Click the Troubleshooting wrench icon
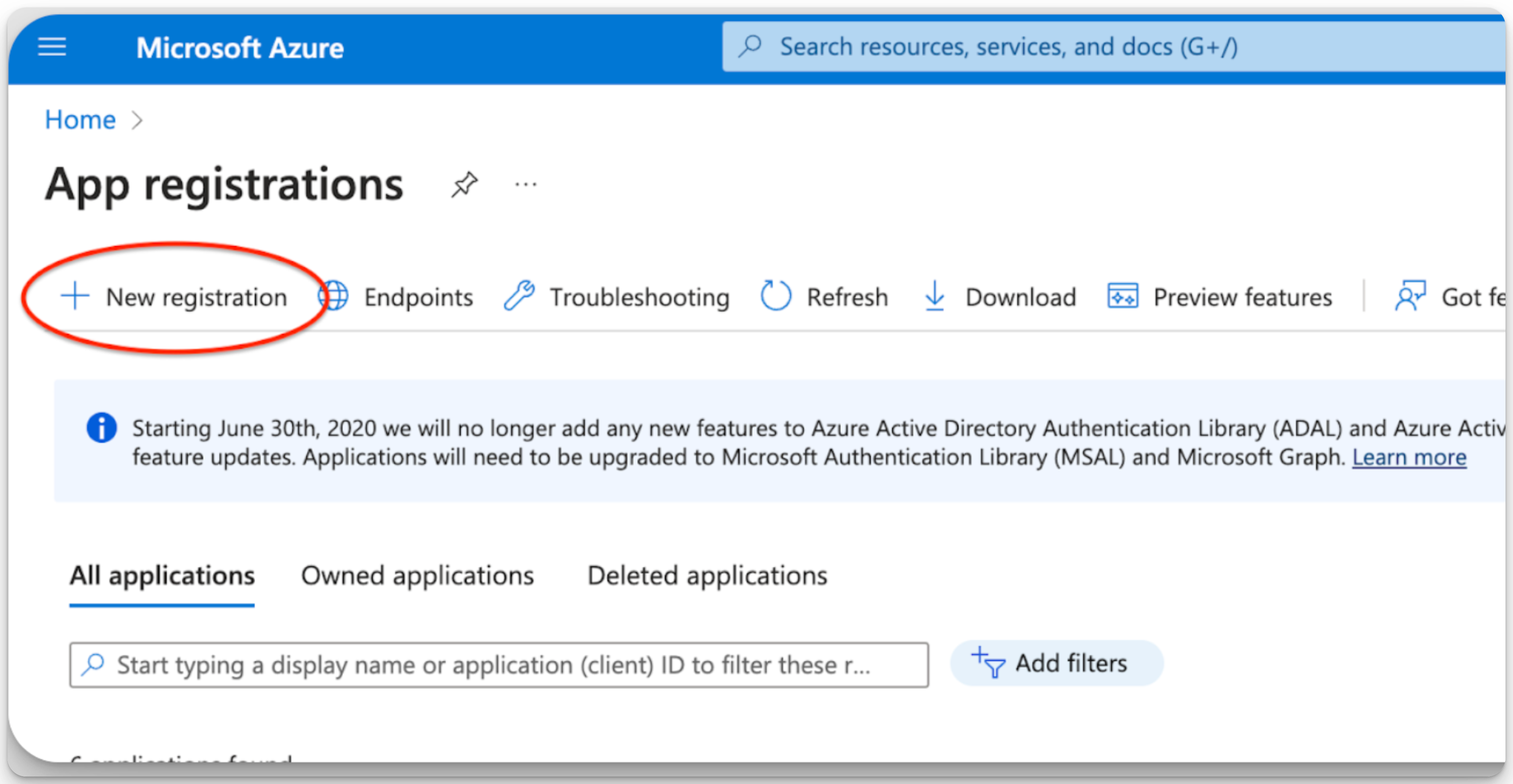This screenshot has width=1513, height=784. 519,296
